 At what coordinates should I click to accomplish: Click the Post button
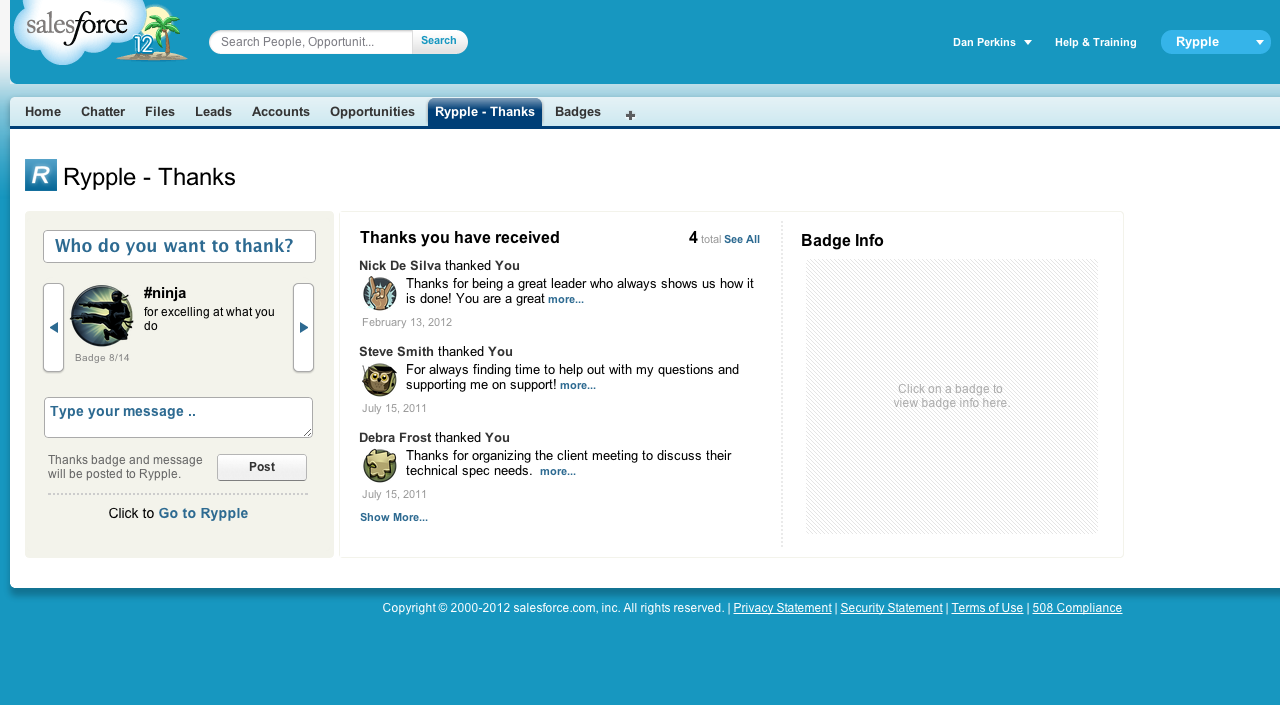tap(262, 467)
